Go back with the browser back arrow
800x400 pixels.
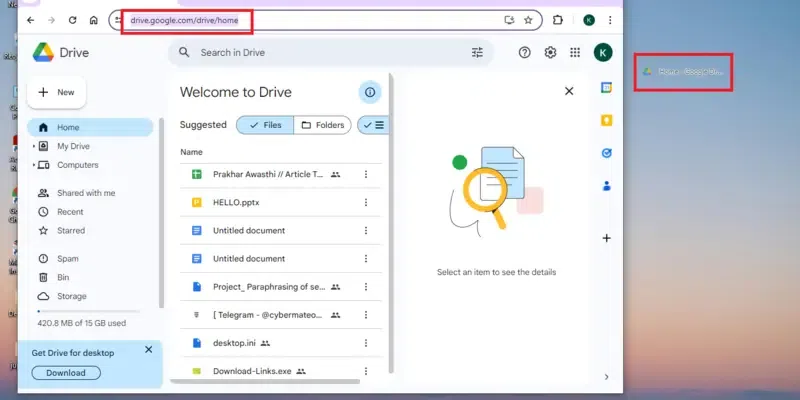click(31, 20)
